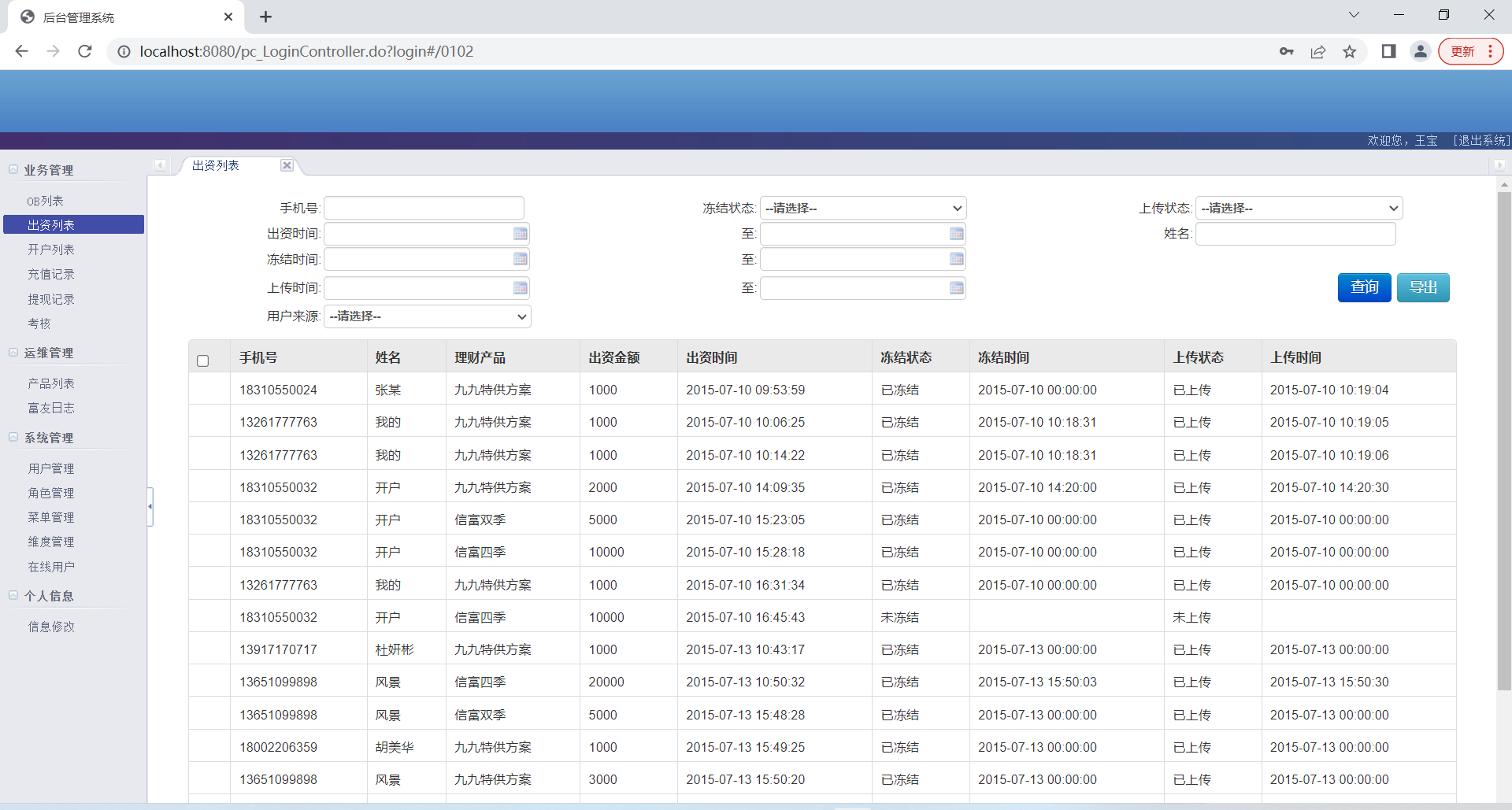
Task: View site information icon in address bar
Action: pos(124,51)
